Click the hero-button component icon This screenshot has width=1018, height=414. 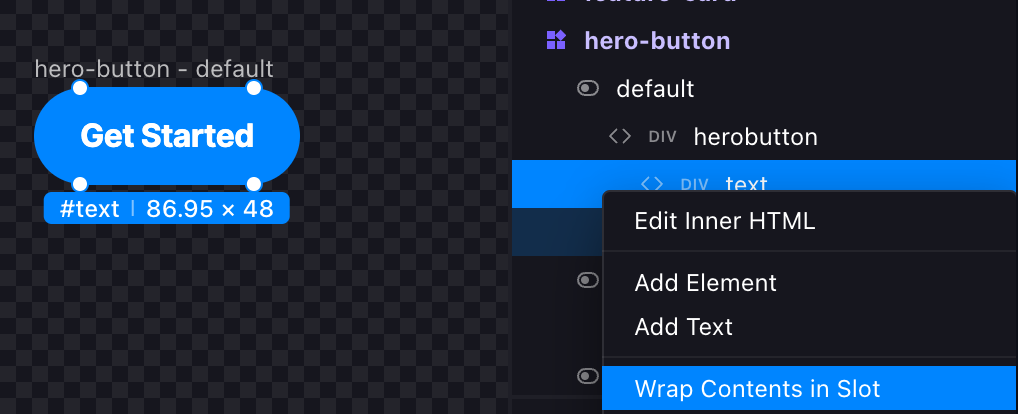556,41
